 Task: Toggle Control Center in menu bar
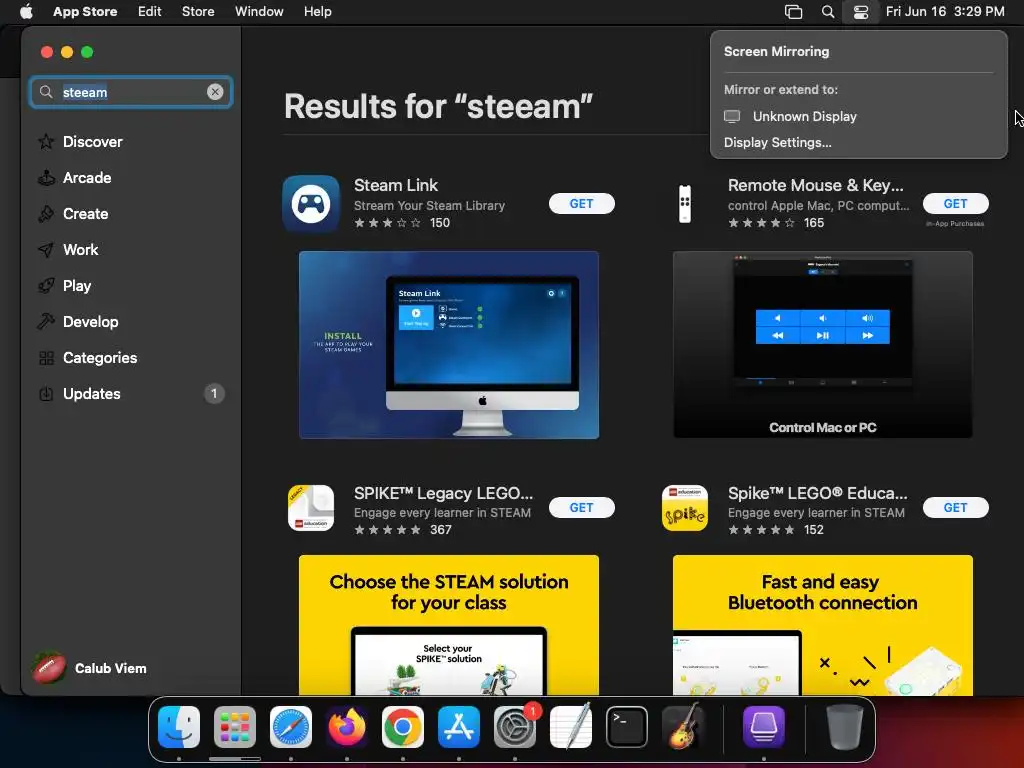861,12
